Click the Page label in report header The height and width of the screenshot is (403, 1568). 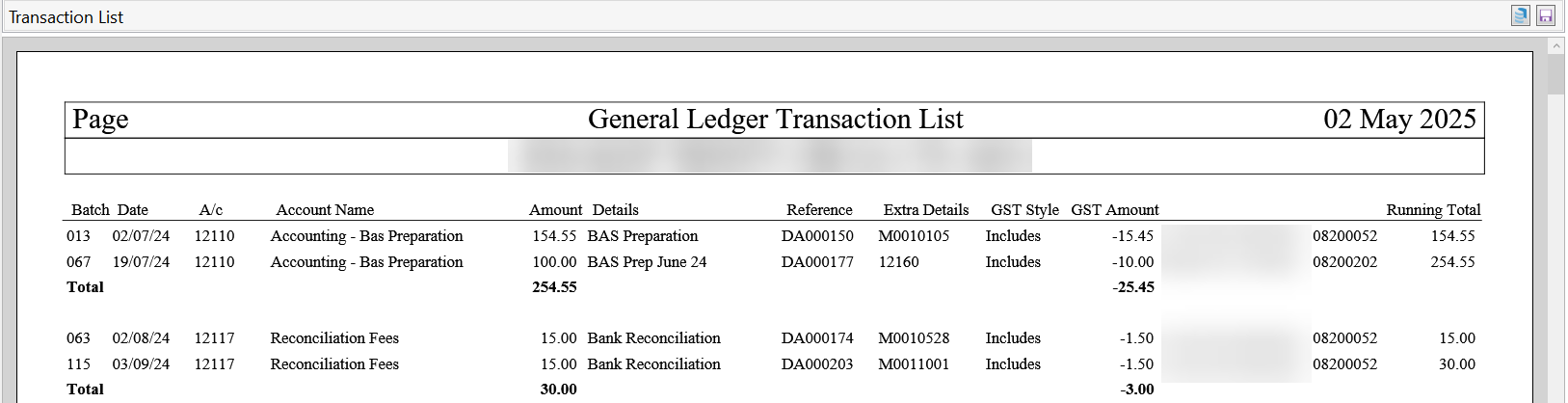[100, 119]
